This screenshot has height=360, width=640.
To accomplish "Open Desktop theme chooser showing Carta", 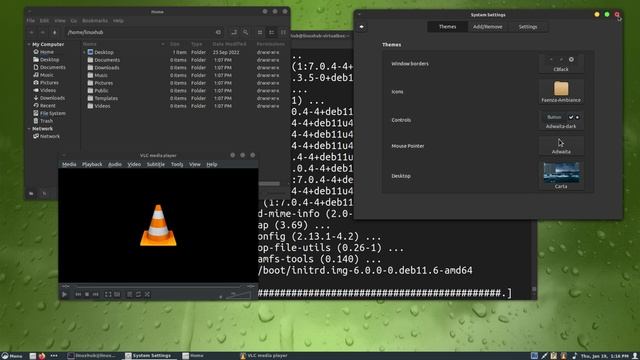I will [x=561, y=176].
